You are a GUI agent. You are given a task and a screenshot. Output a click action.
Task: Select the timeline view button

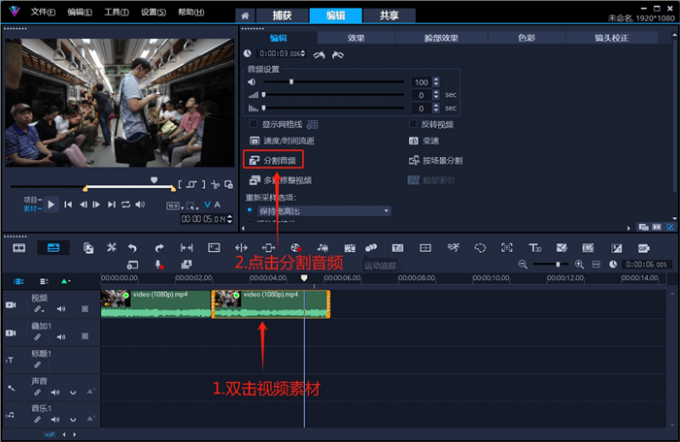coord(53,248)
